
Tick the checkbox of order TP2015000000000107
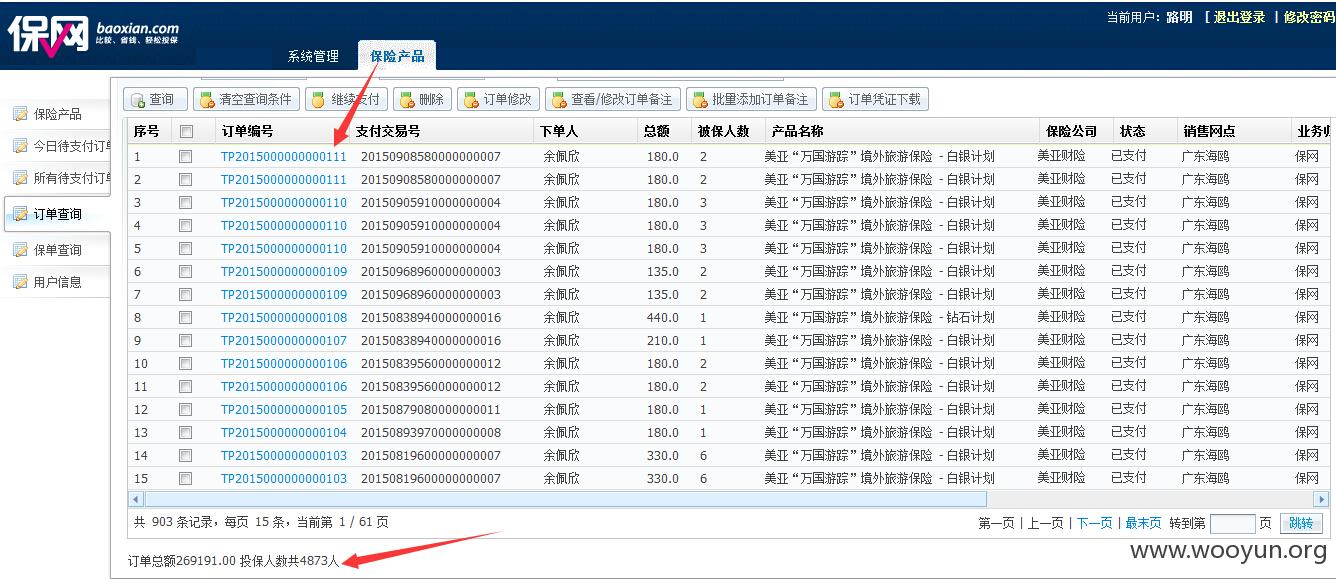[186, 341]
